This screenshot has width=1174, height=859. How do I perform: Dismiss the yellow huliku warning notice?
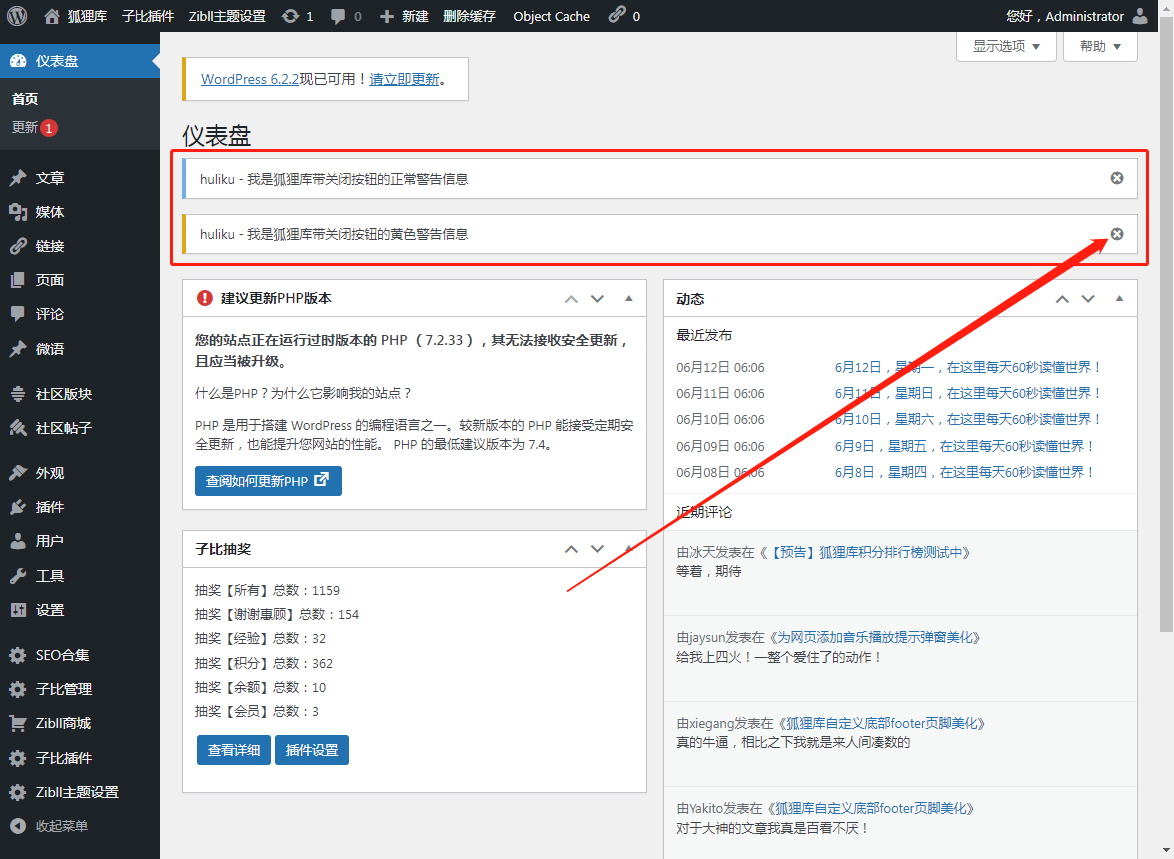click(1116, 234)
